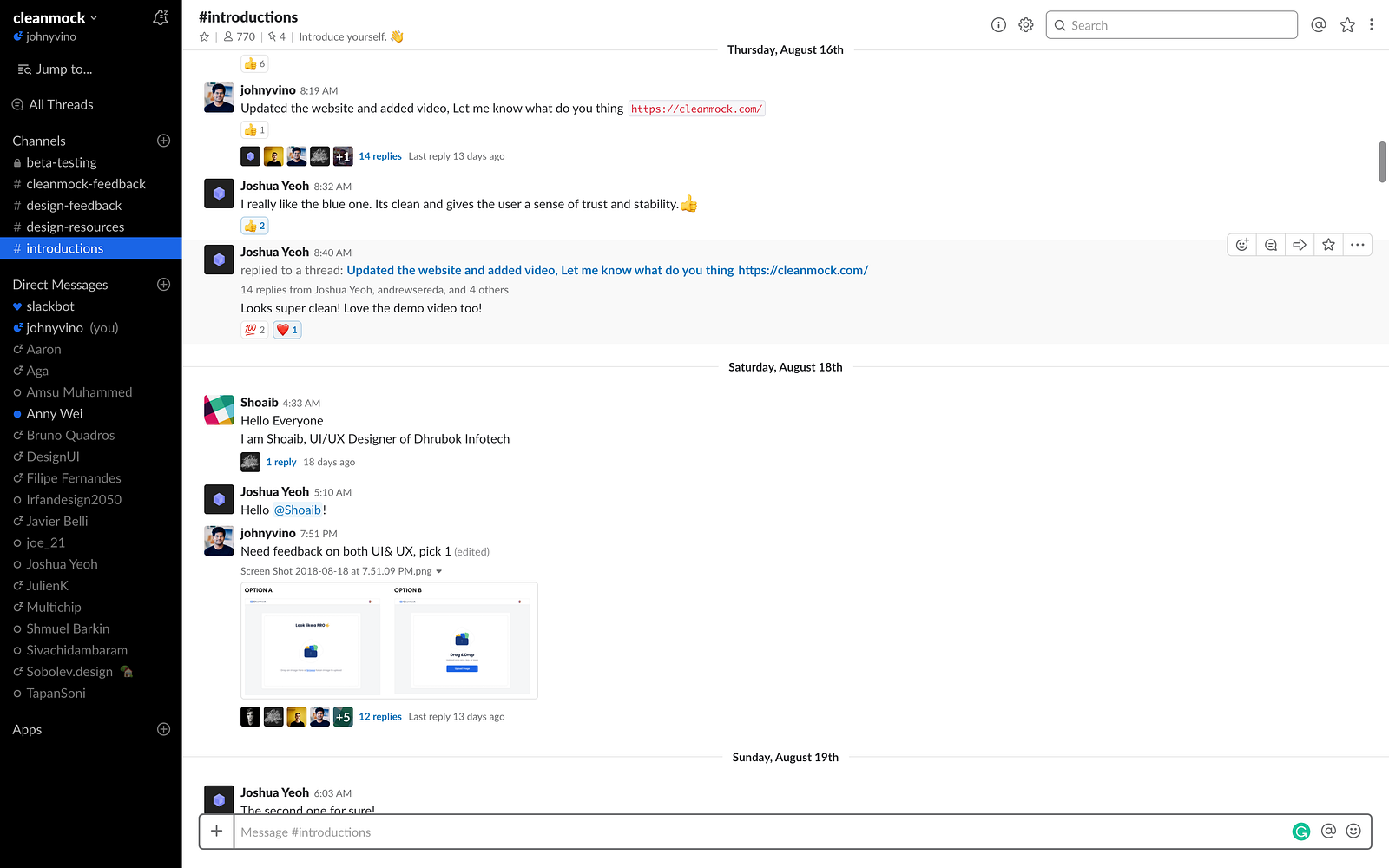Open Option A/B screenshot thumbnail
Image resolution: width=1389 pixels, height=868 pixels.
coord(389,641)
